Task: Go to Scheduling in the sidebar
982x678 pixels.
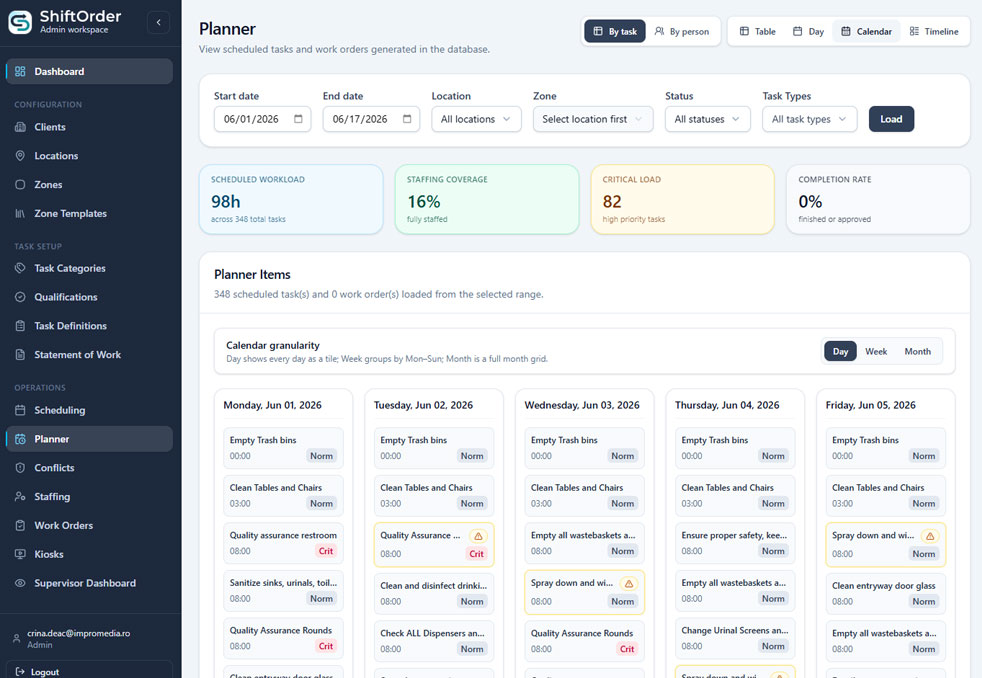Action: 89,410
